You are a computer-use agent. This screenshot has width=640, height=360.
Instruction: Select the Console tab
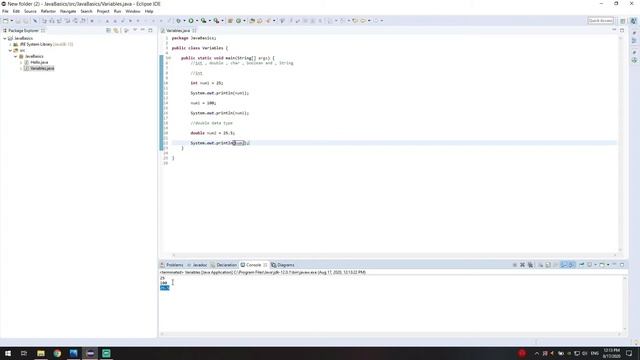pos(253,265)
